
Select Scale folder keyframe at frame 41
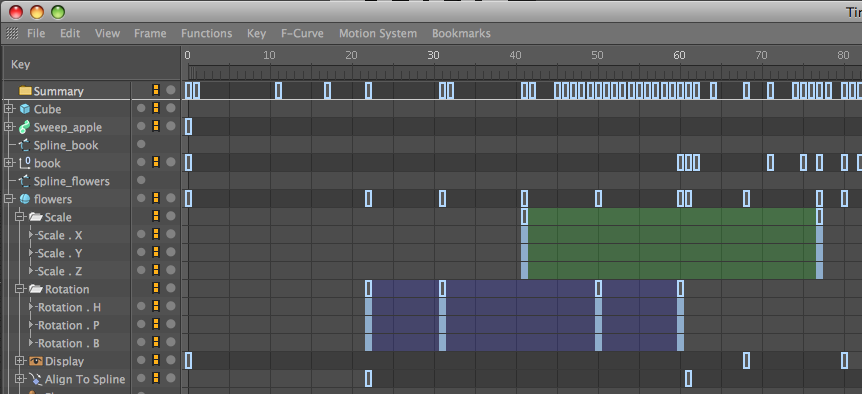[x=524, y=217]
